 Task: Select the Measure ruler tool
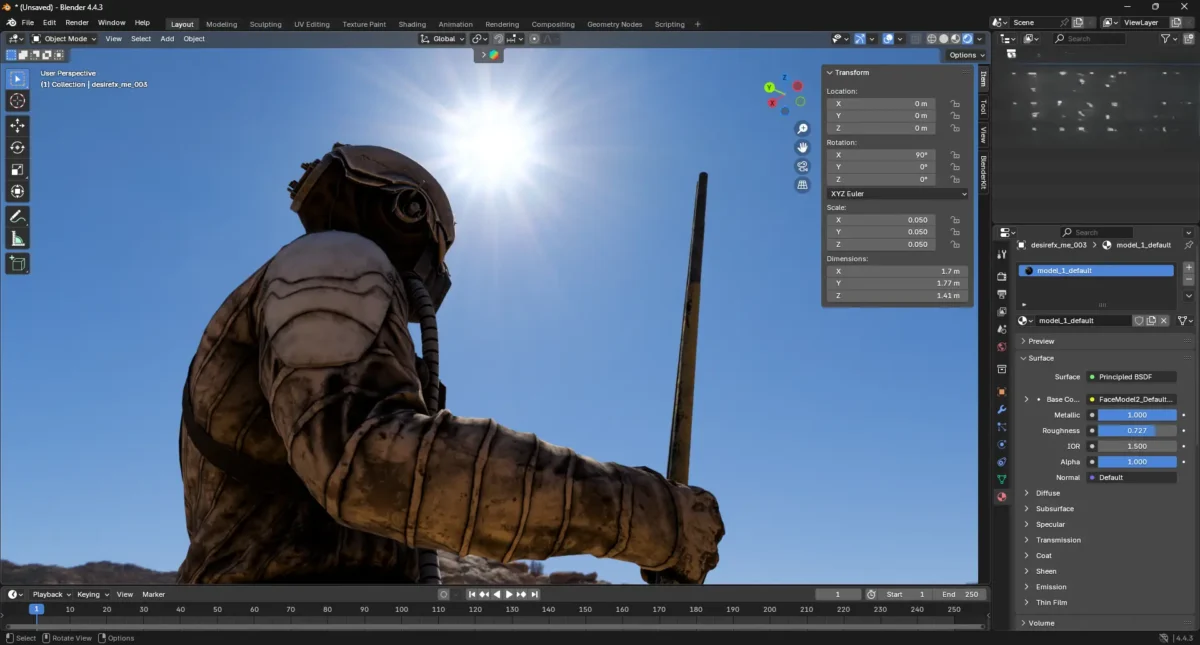[x=18, y=238]
